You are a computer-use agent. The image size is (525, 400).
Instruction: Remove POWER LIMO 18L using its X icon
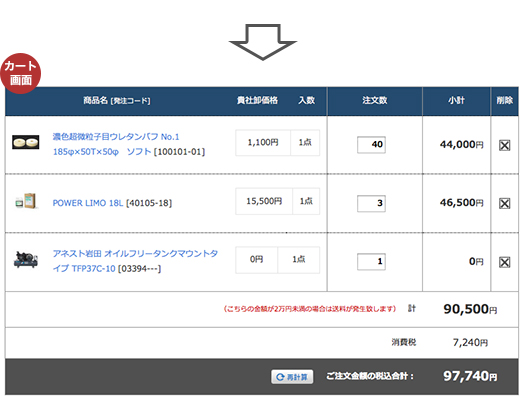tap(504, 203)
